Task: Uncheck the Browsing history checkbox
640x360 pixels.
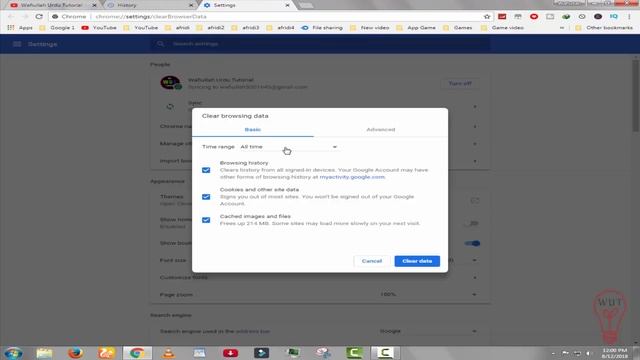Action: pos(206,170)
